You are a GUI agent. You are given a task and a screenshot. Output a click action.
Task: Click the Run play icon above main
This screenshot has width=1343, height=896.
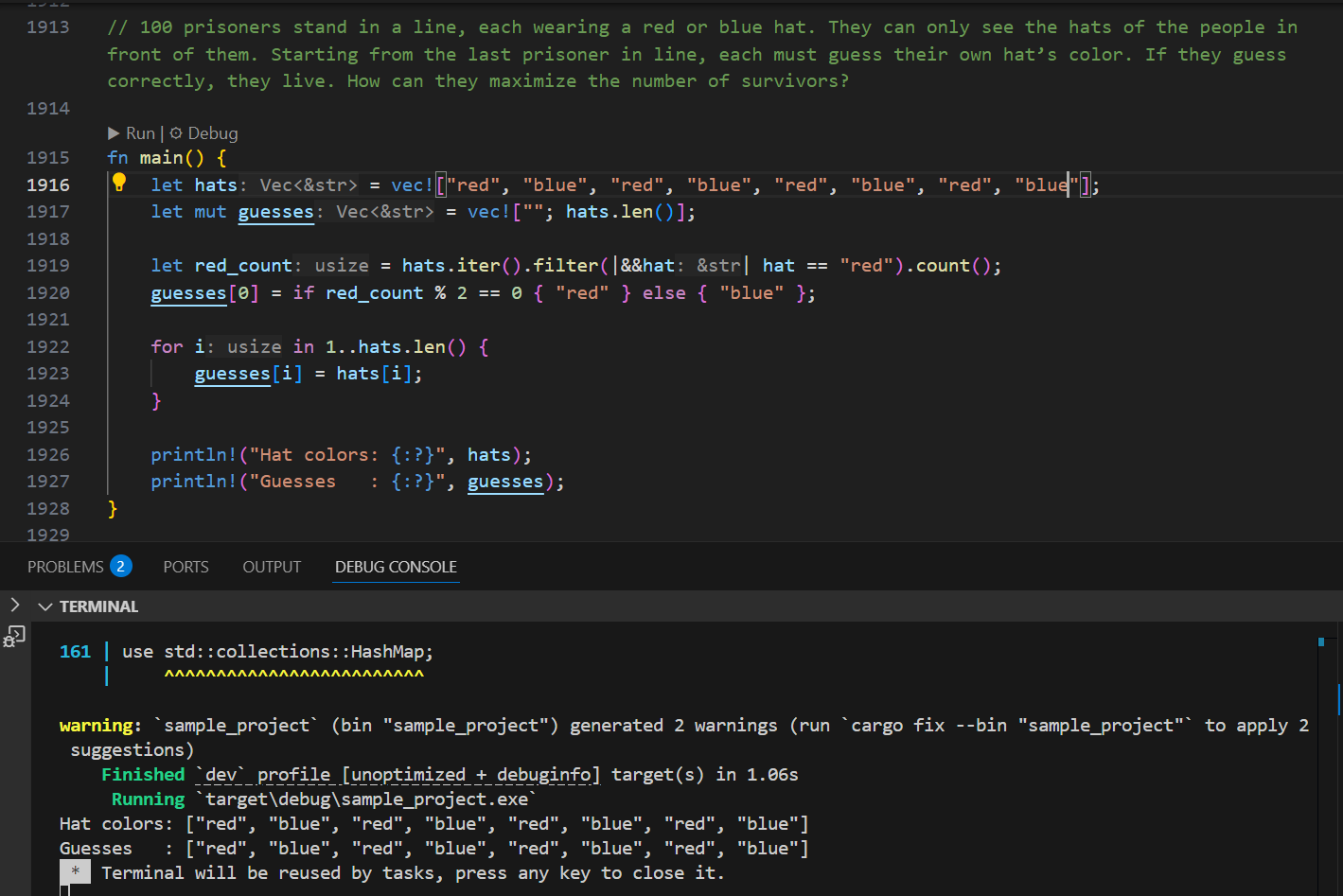coord(115,133)
